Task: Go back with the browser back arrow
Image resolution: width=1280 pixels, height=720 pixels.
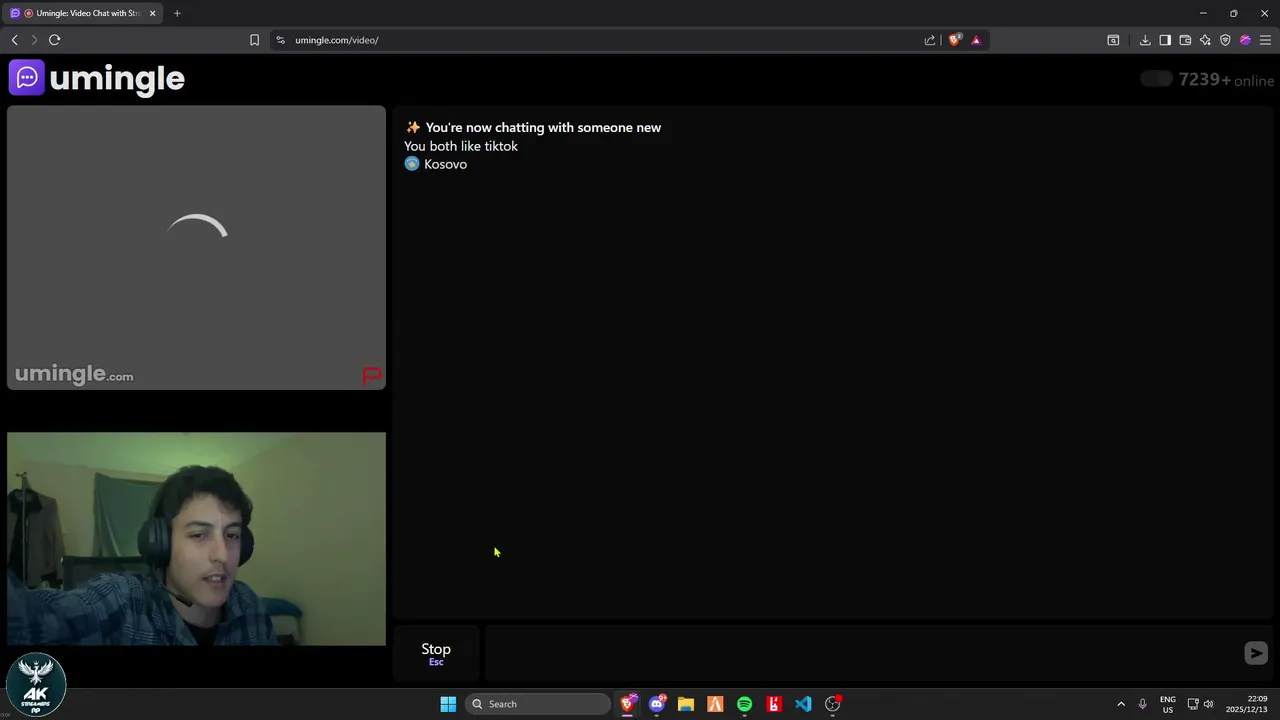Action: [x=14, y=40]
